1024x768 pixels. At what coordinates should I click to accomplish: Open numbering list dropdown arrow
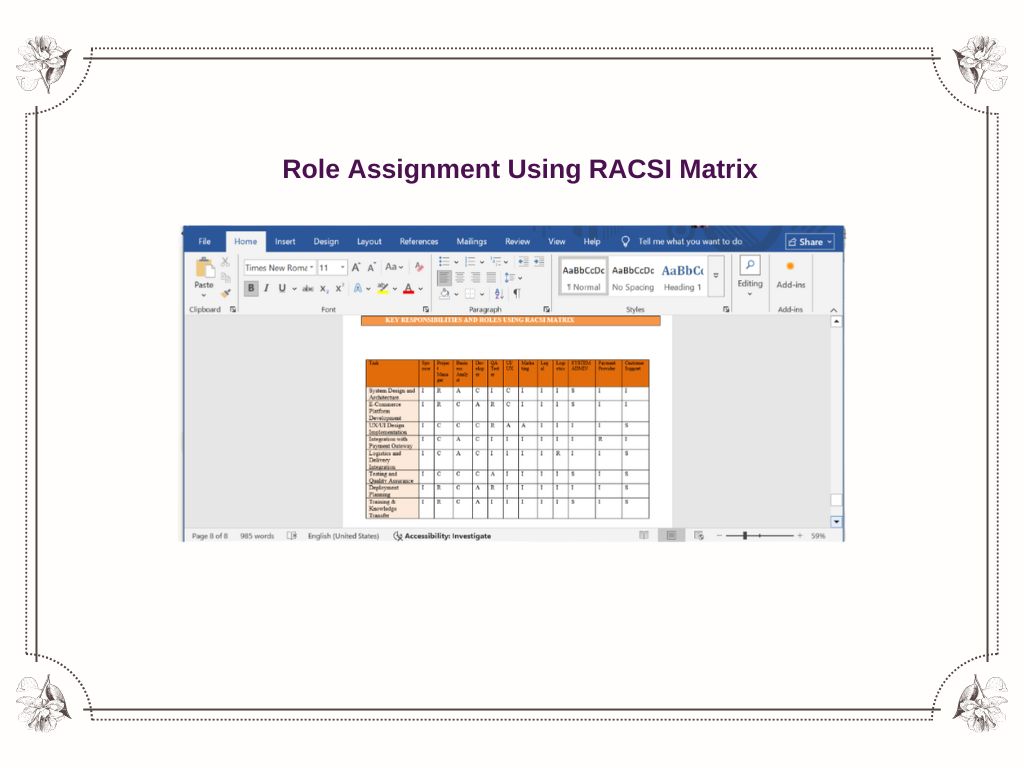[x=482, y=262]
